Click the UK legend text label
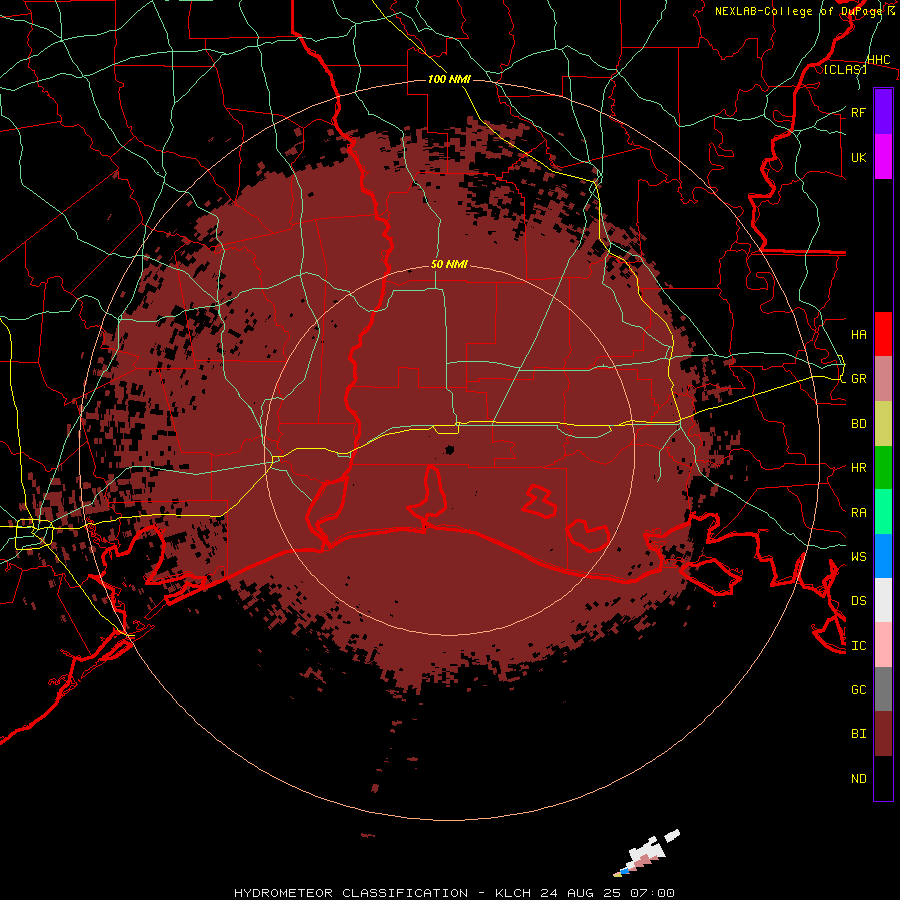Viewport: 900px width, 900px height. point(858,157)
